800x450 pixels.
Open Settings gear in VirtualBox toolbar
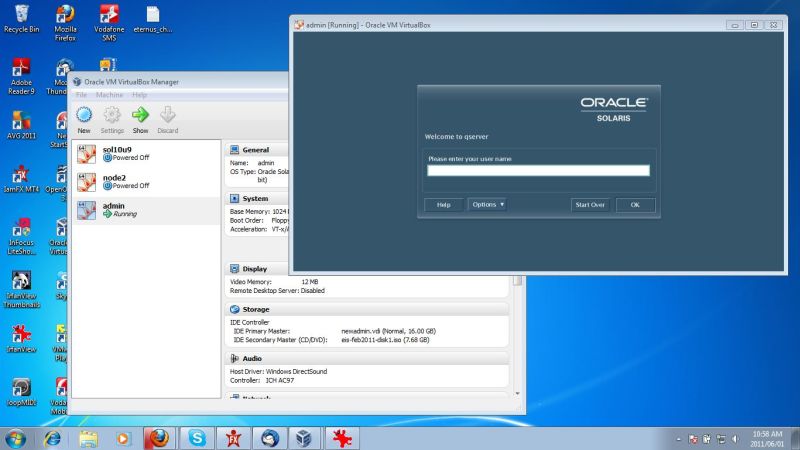[112, 115]
